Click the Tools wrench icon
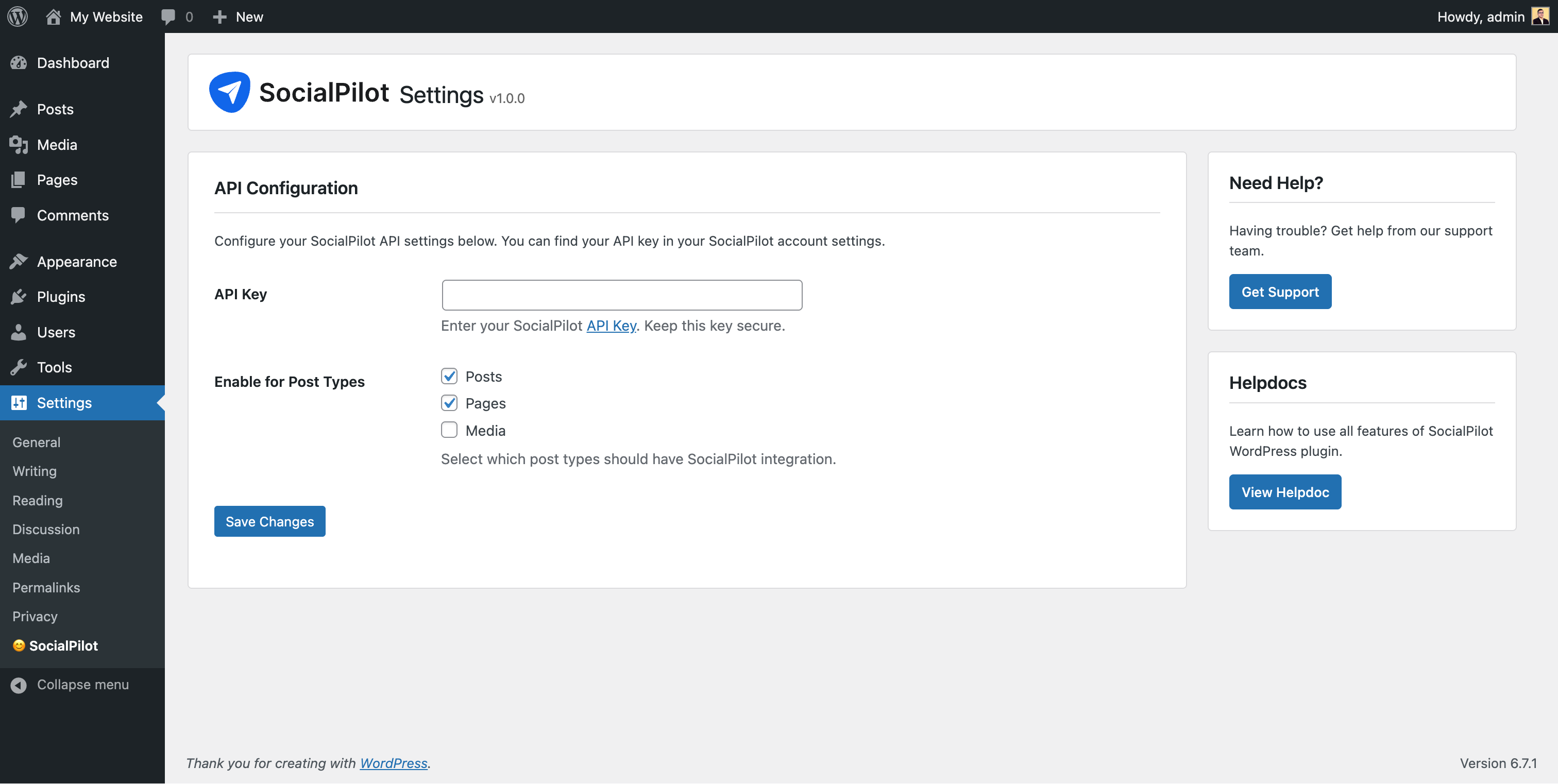 coord(19,367)
